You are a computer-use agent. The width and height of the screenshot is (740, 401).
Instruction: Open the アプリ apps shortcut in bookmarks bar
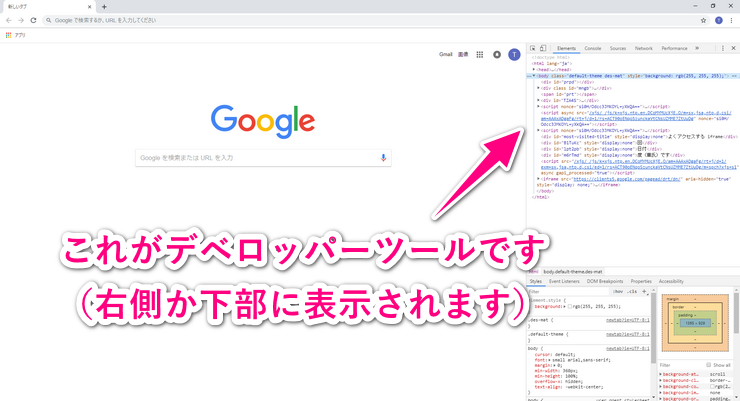click(16, 35)
